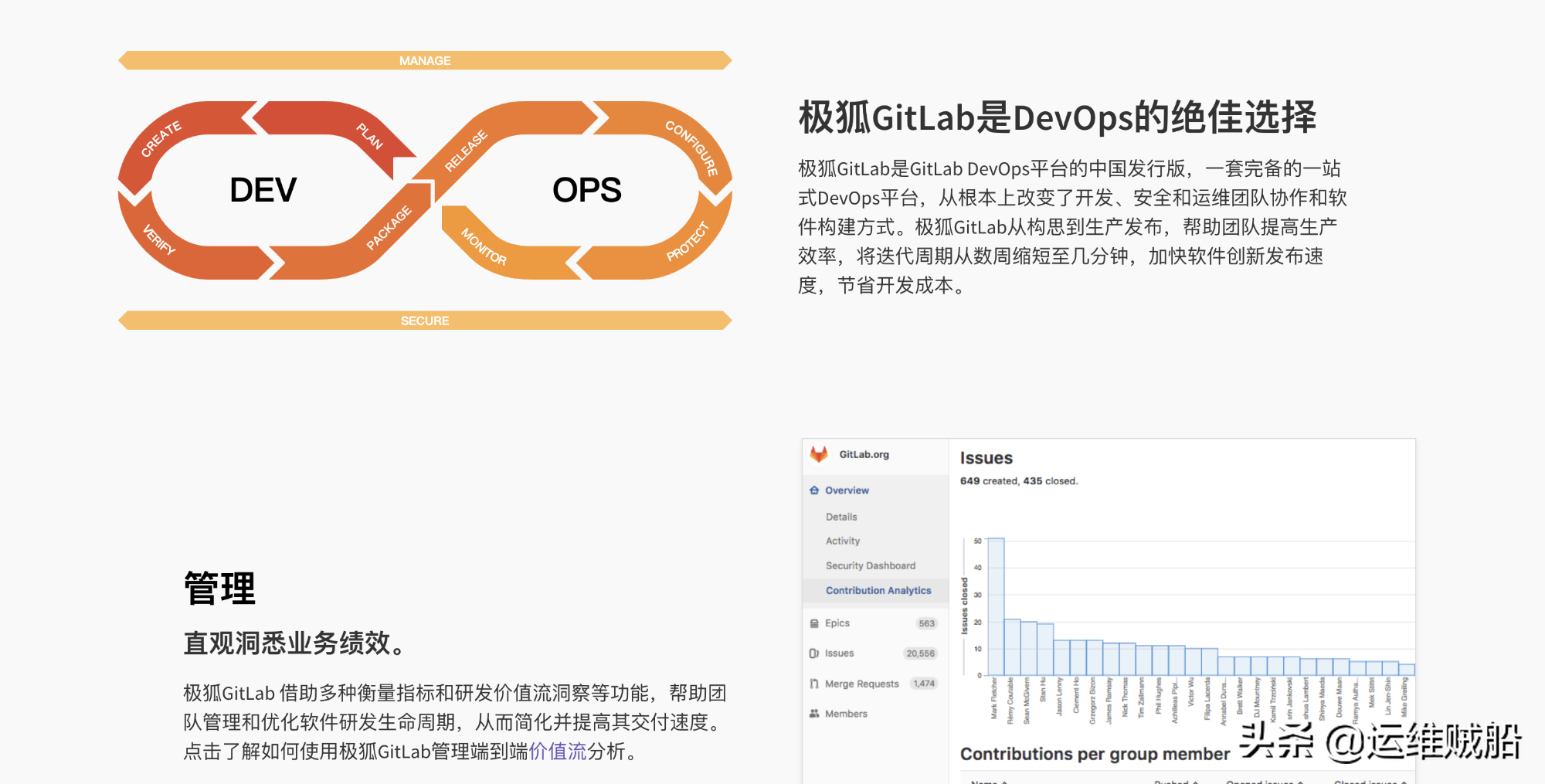Click the Overview home icon

[814, 490]
